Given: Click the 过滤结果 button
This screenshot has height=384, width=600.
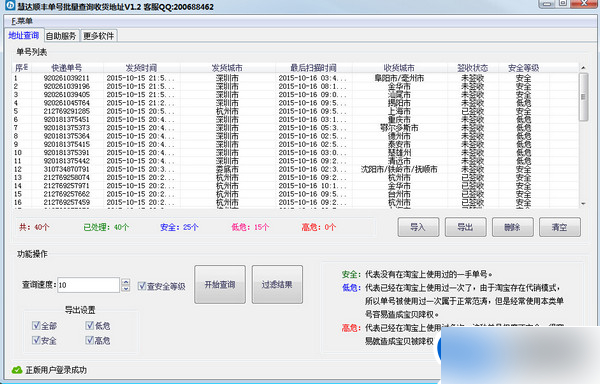Looking at the screenshot, I should 277,285.
